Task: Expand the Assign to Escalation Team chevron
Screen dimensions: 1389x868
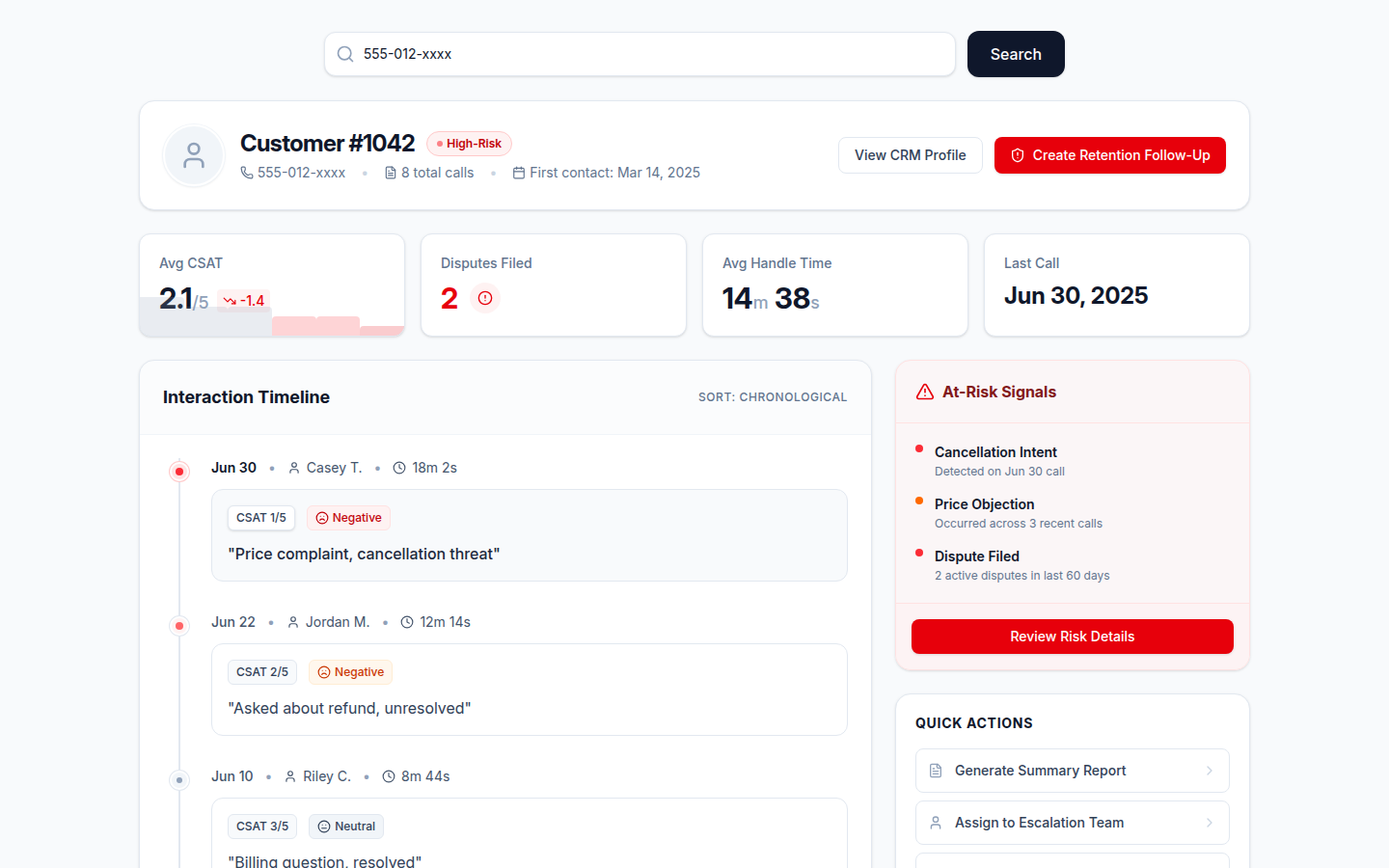Action: [x=1210, y=823]
